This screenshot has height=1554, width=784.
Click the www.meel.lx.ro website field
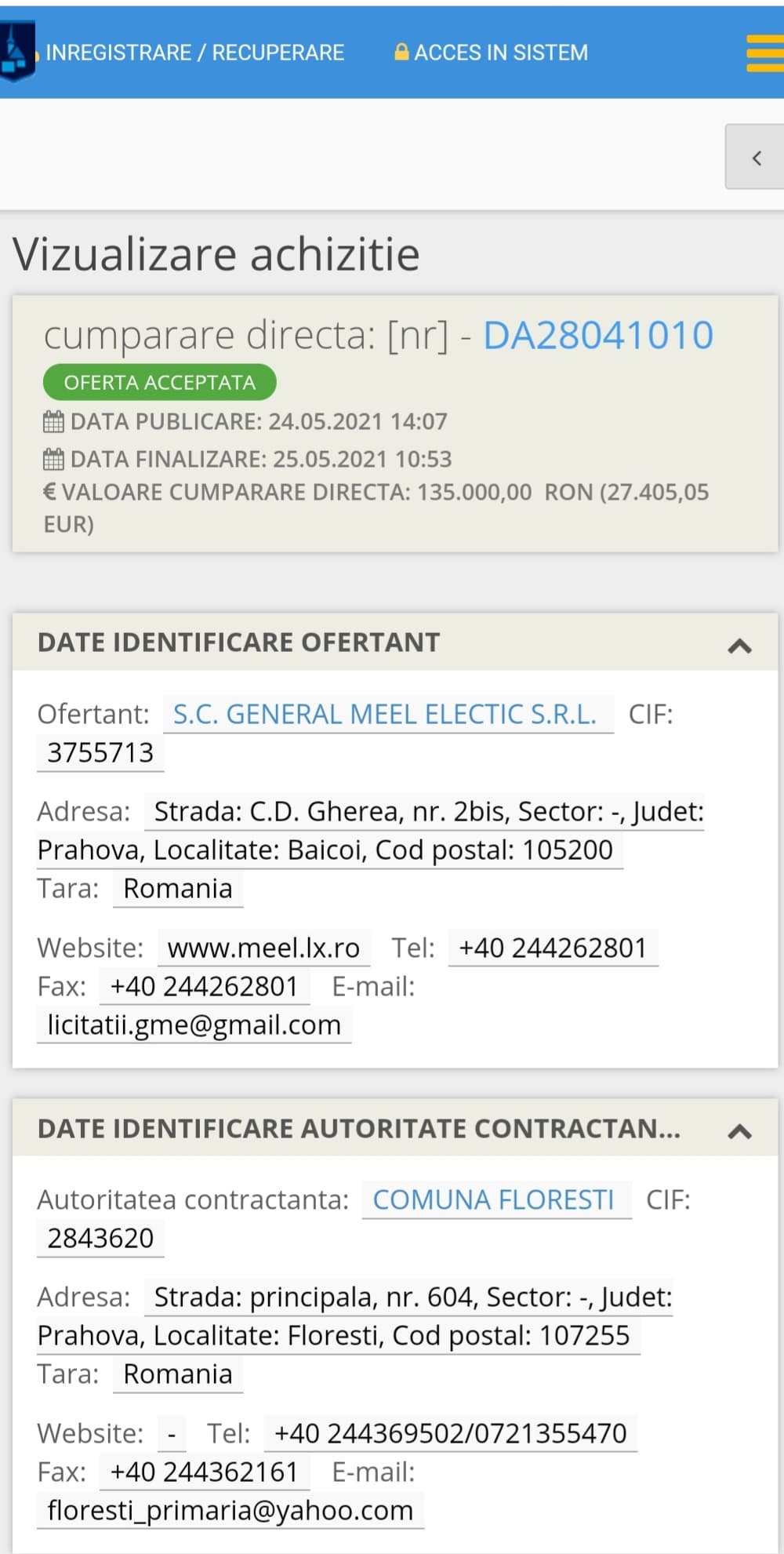click(263, 948)
